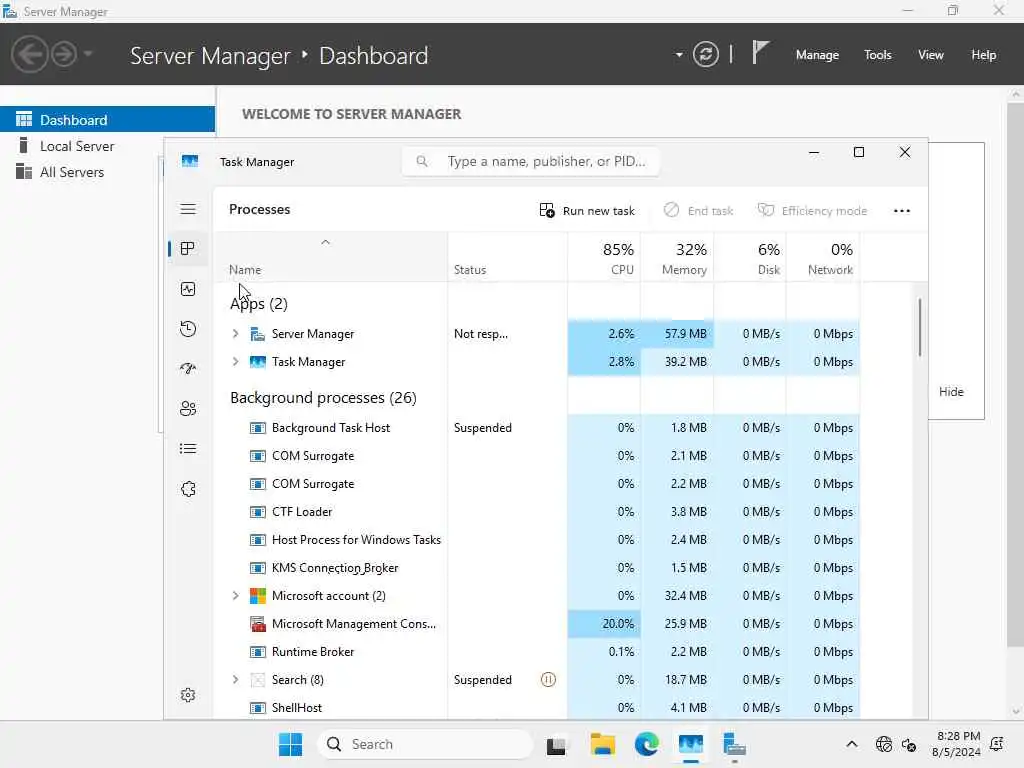The image size is (1024, 768).
Task: Open File Explorer from the taskbar
Action: coord(602,745)
